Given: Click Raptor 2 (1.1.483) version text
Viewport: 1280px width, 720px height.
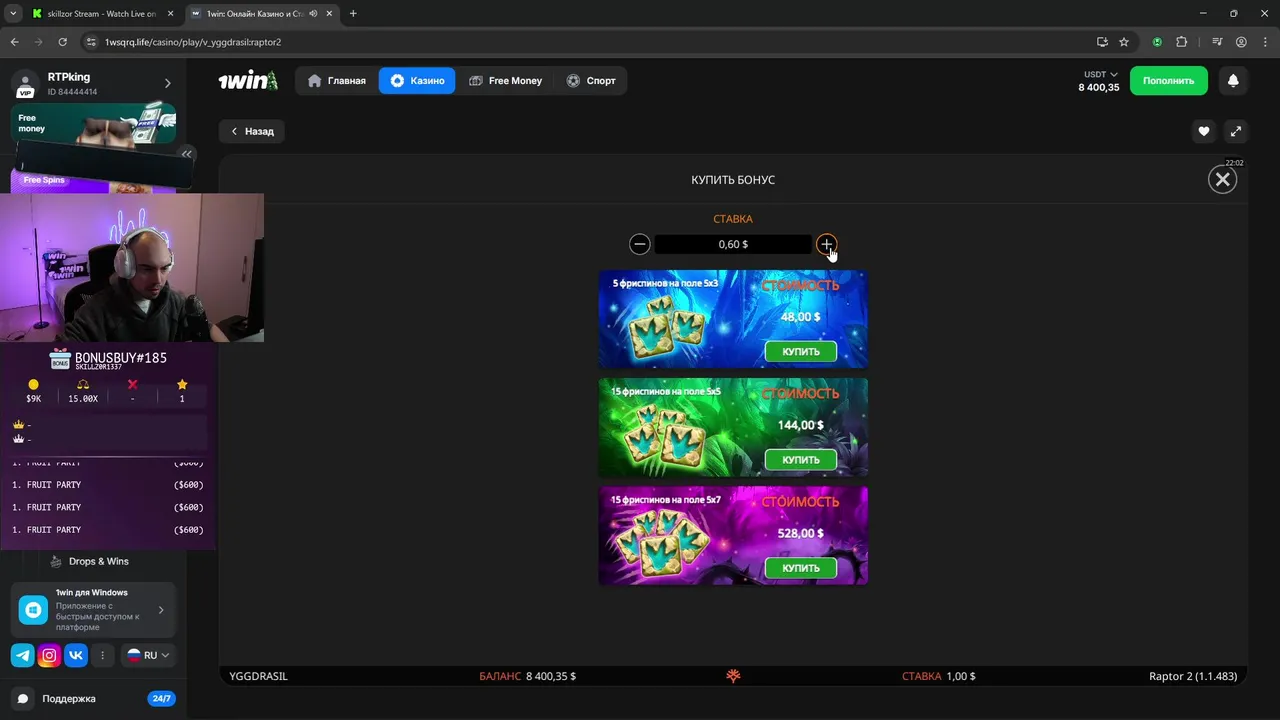Looking at the screenshot, I should pyautogui.click(x=1193, y=677).
